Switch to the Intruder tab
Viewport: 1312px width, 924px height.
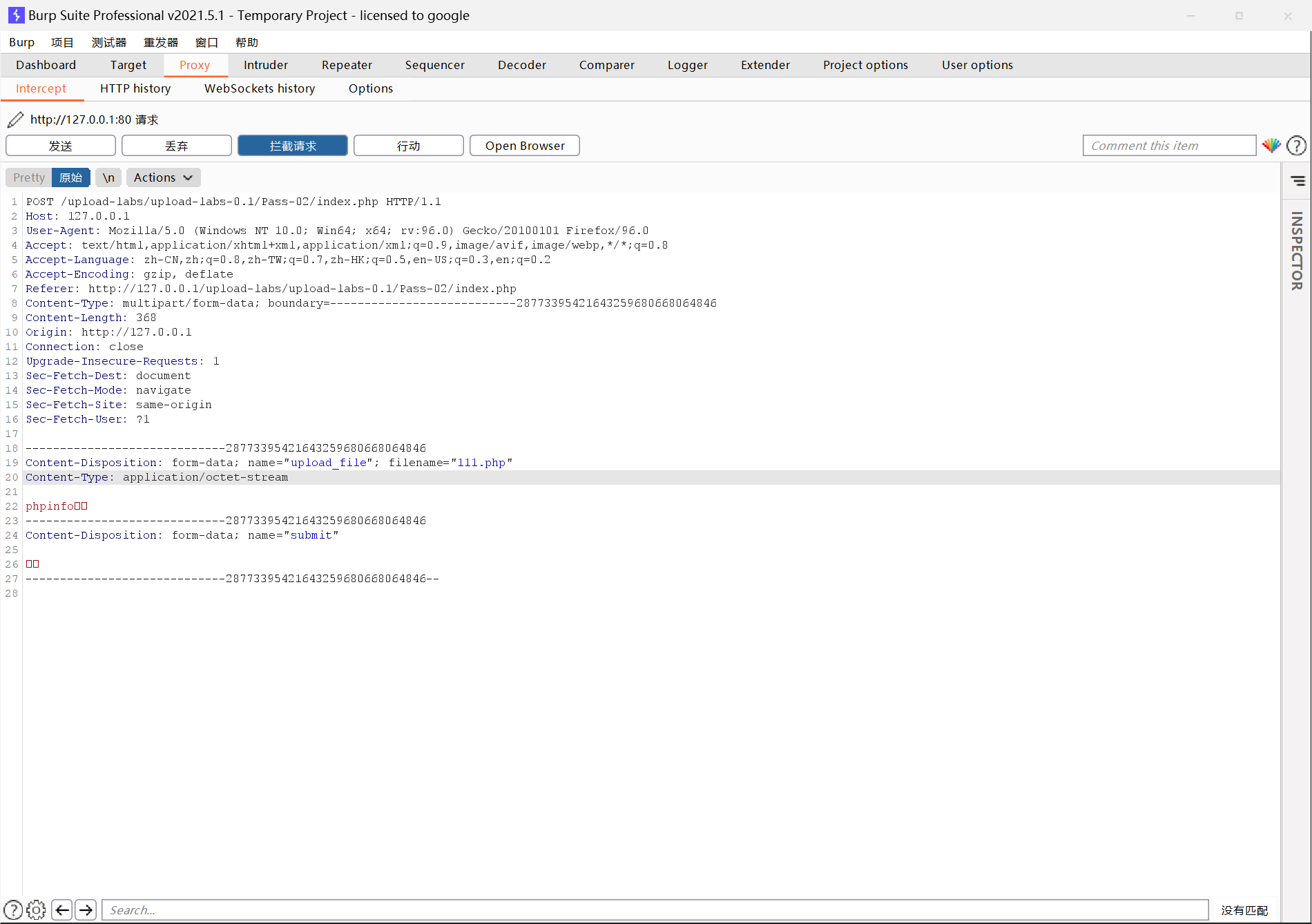coord(266,65)
